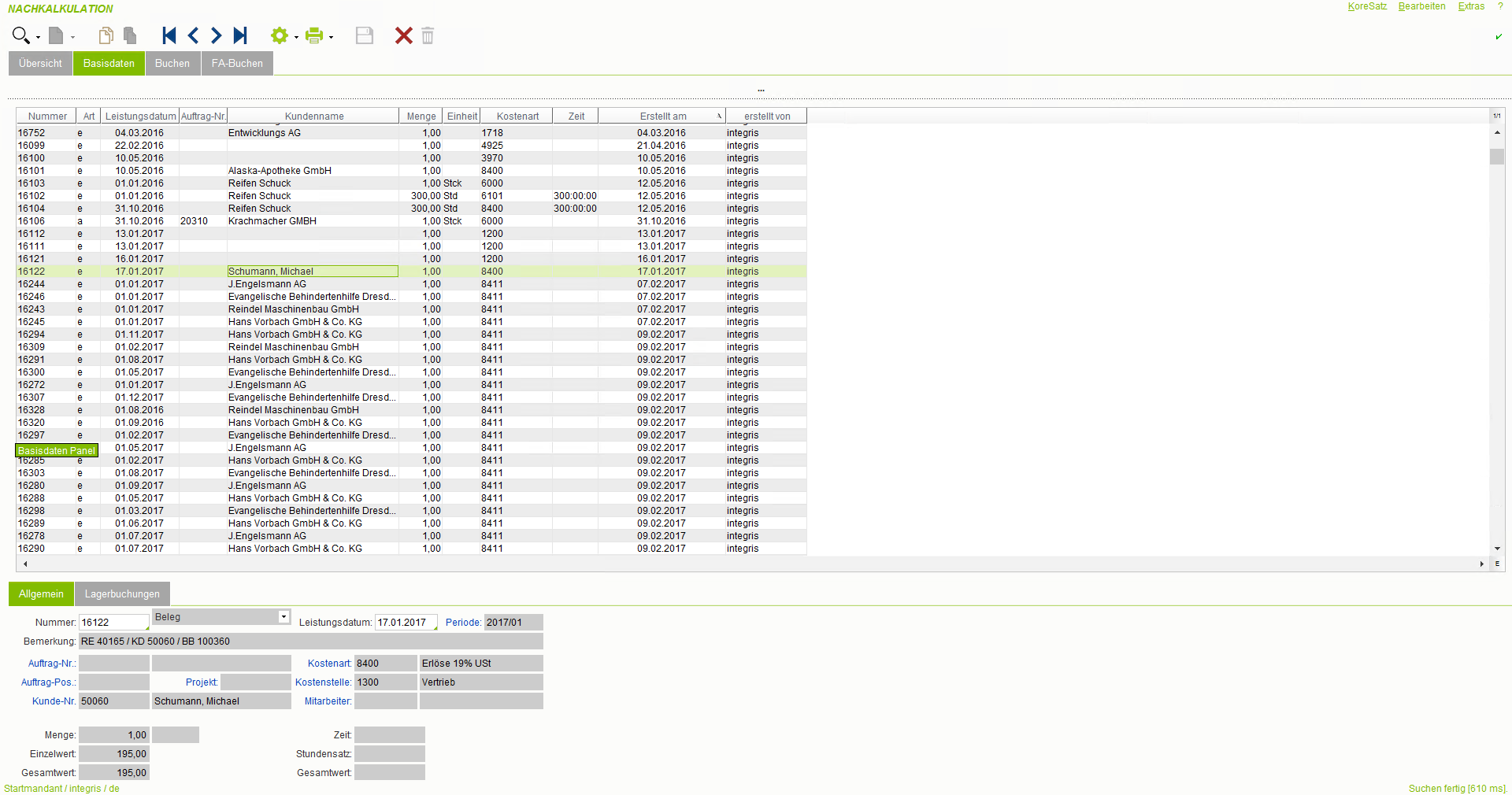Click the table scroll up arrow
1512x795 pixels.
coord(1497,133)
